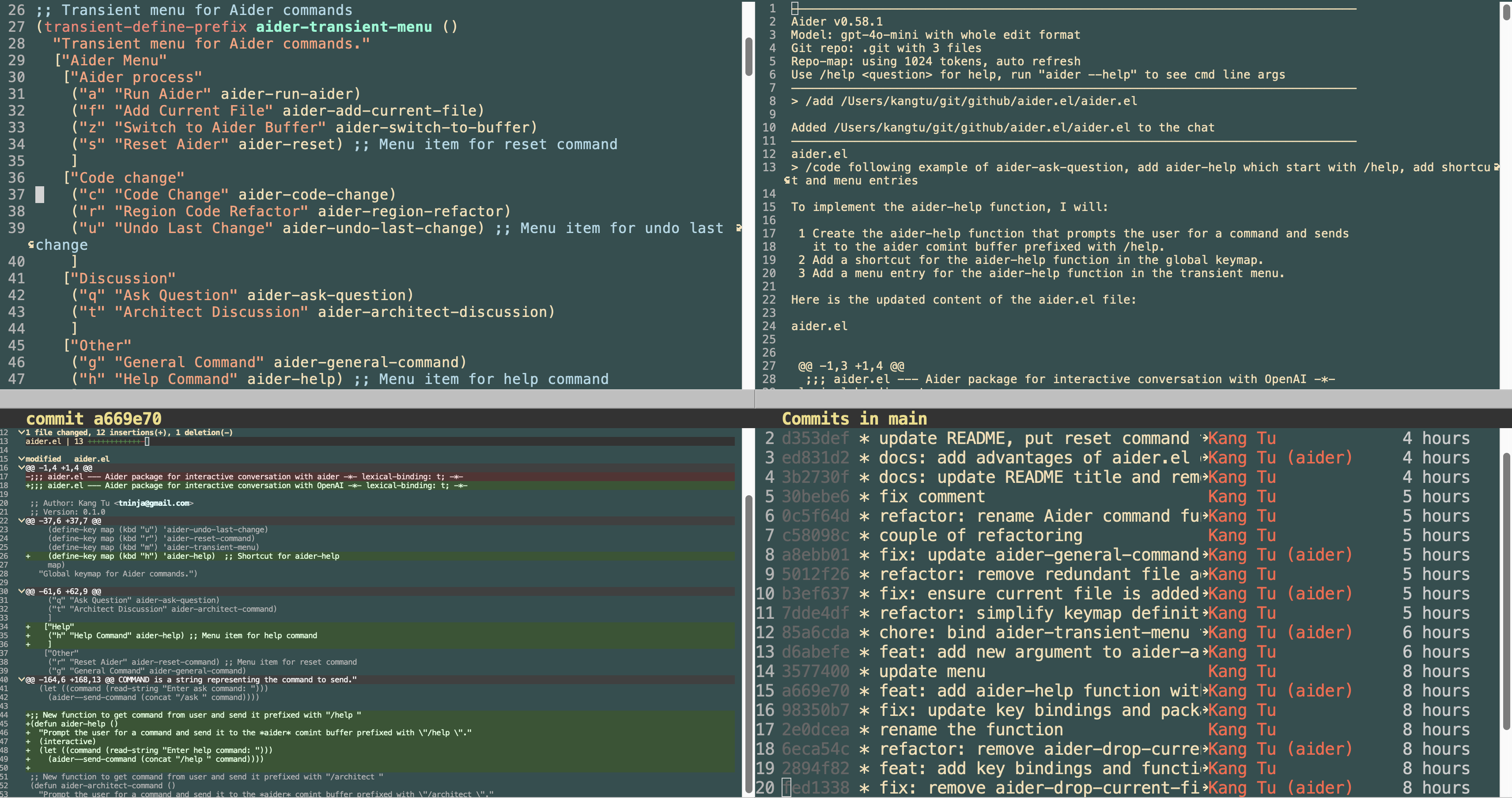Click 'aider-switch-to-buffer' in the code
Viewport: 1512px width, 798px height.
coord(432,127)
